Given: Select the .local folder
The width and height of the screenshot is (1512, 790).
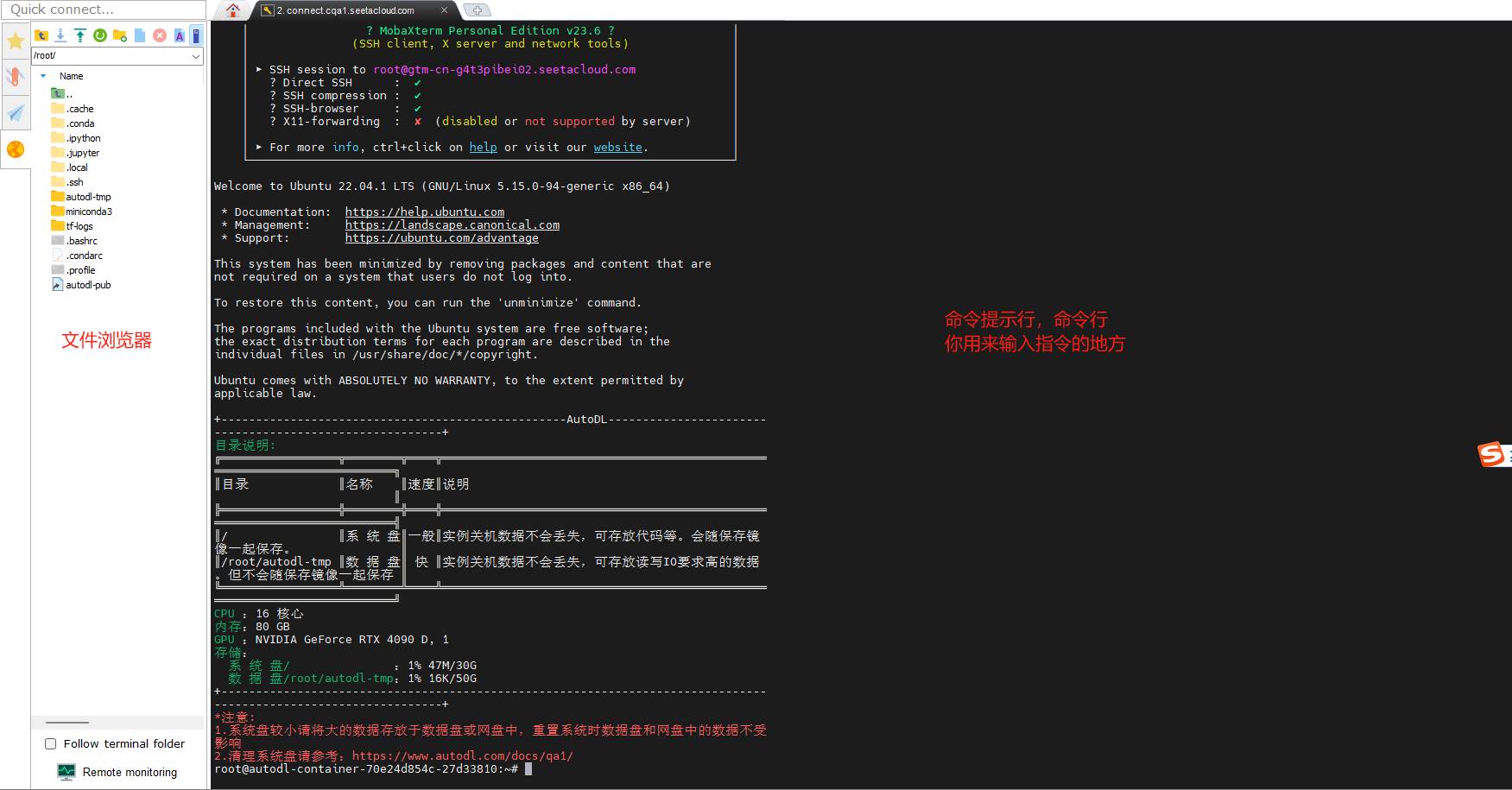Looking at the screenshot, I should (x=70, y=167).
